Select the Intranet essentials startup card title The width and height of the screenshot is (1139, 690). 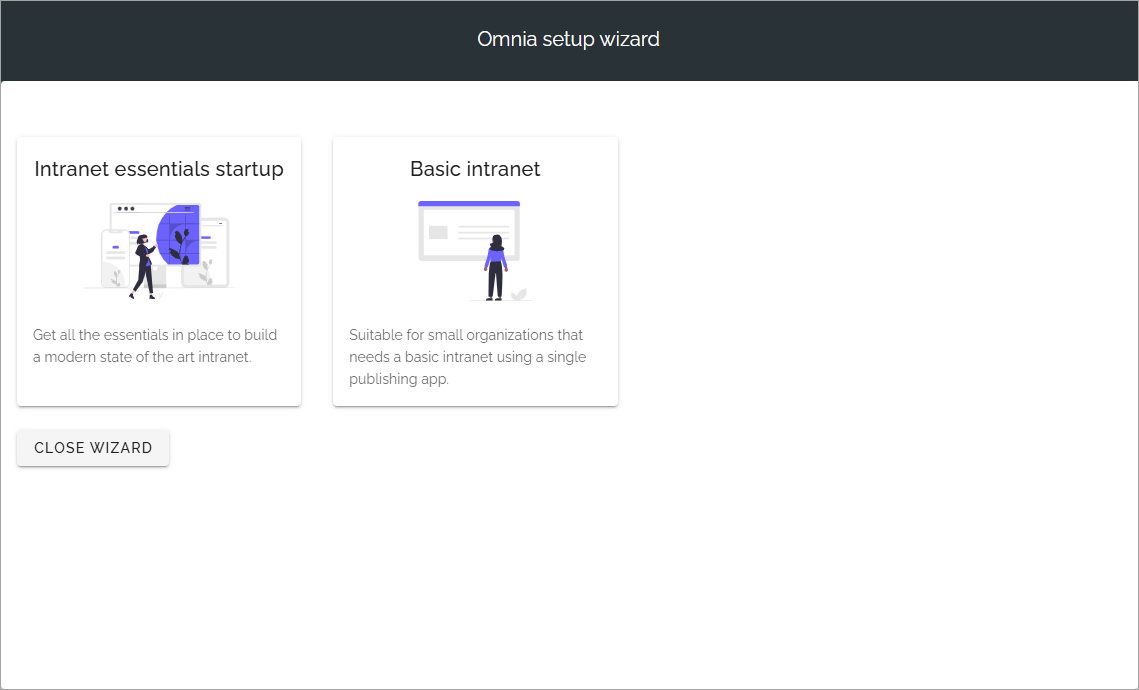159,169
